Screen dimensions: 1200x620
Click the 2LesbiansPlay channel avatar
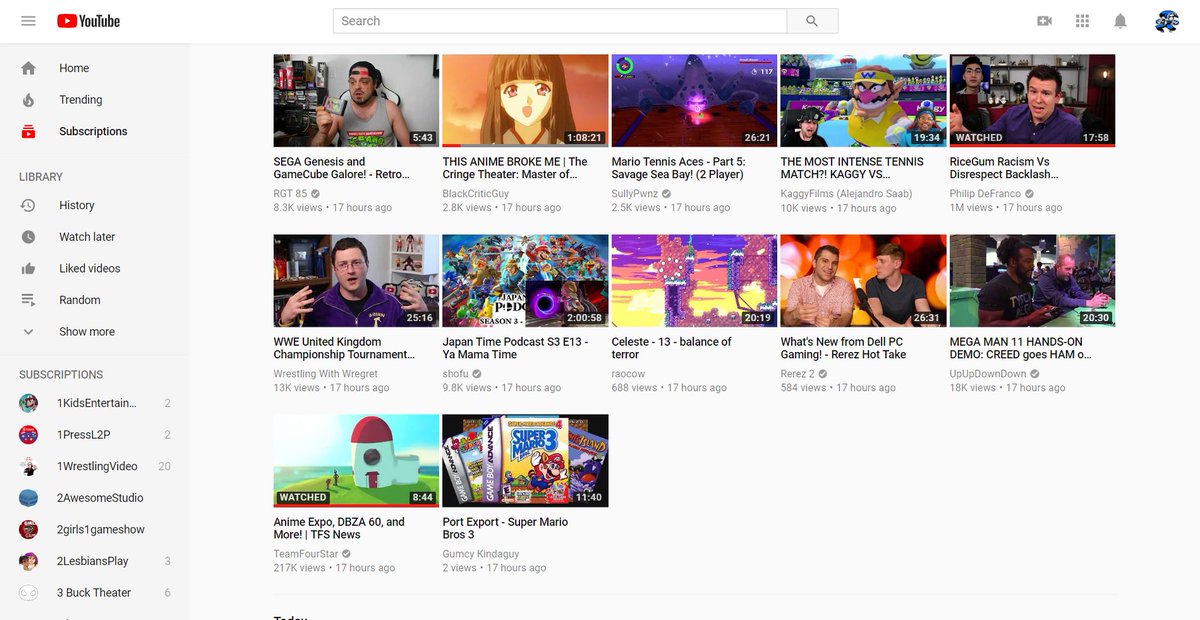pyautogui.click(x=28, y=561)
